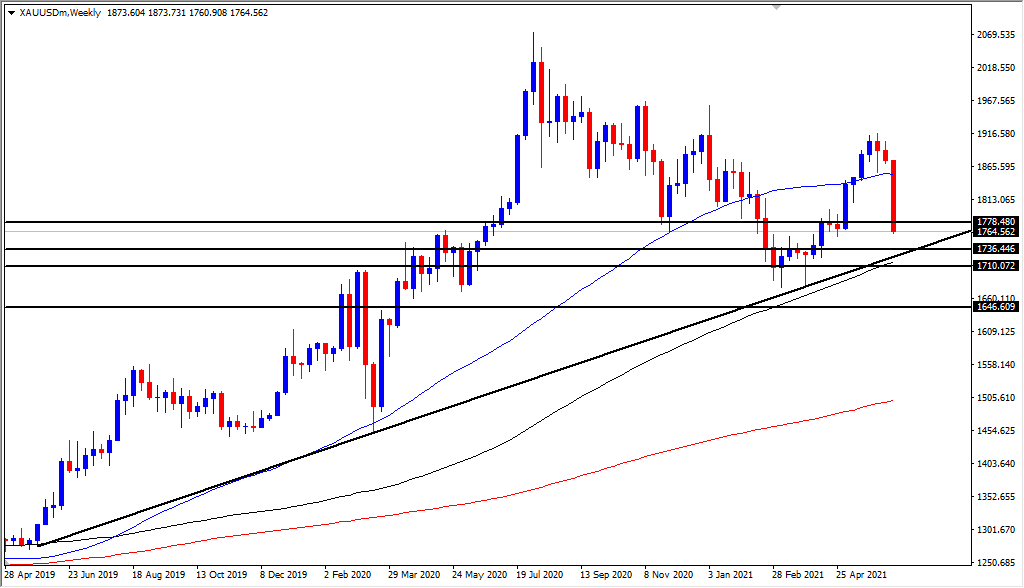1024x588 pixels.
Task: Click the OHLC values 1873.604 1873.731 1760.908 1764.562
Action: pos(187,12)
